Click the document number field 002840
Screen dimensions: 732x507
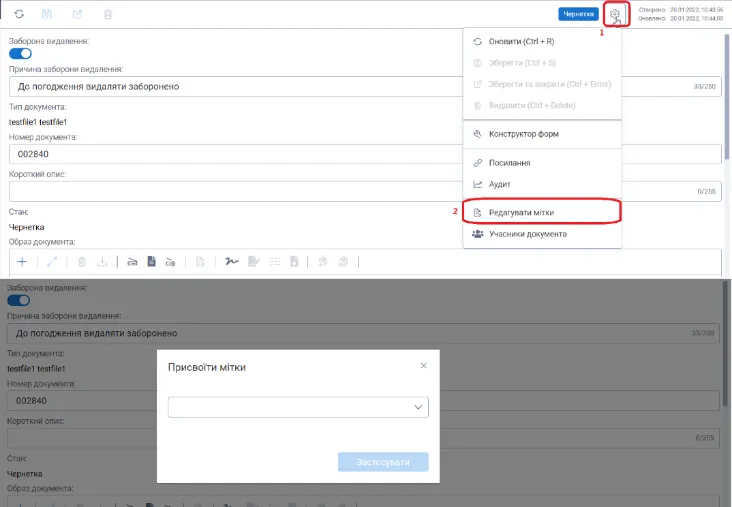235,154
